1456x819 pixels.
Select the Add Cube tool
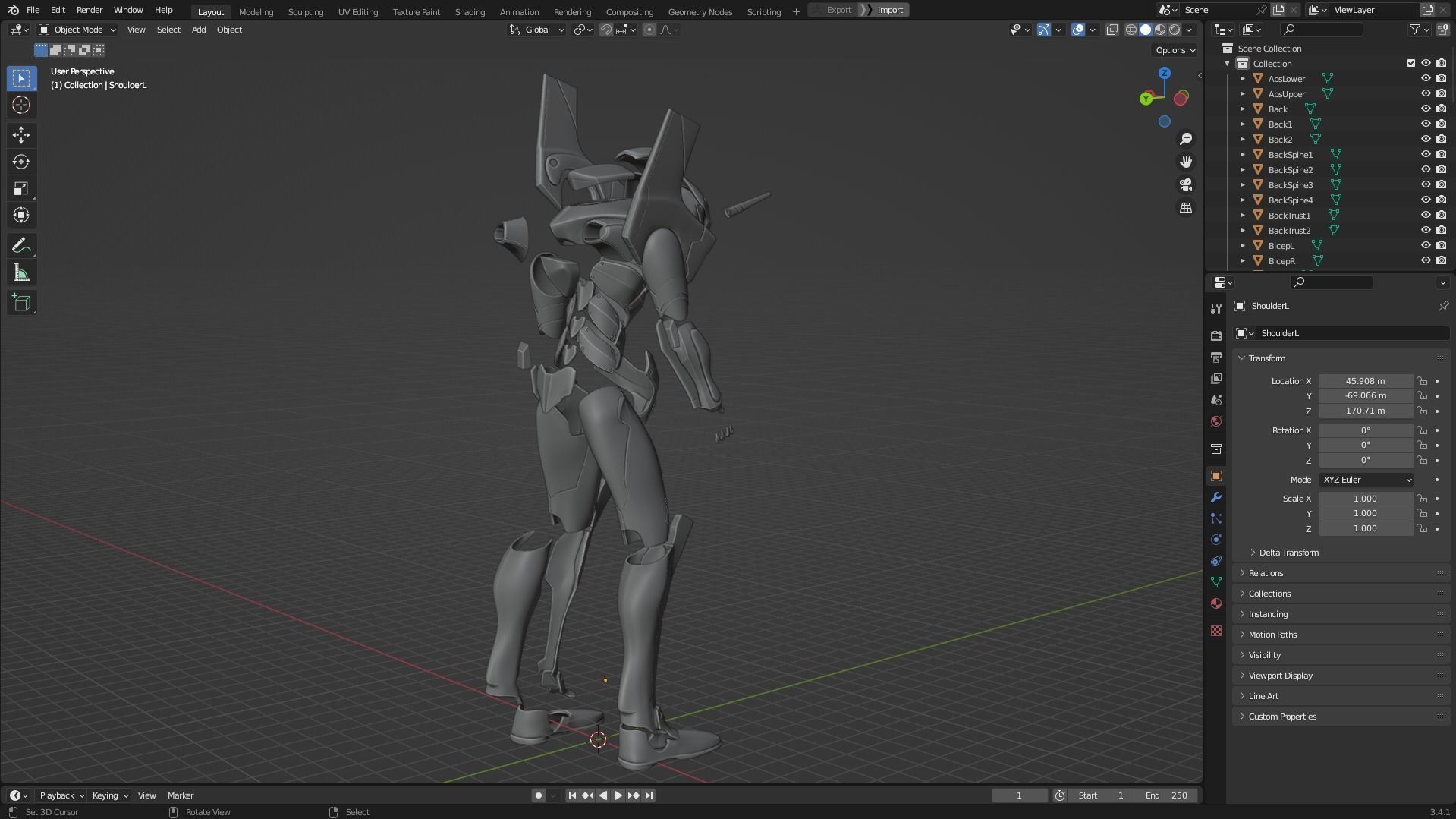[21, 303]
